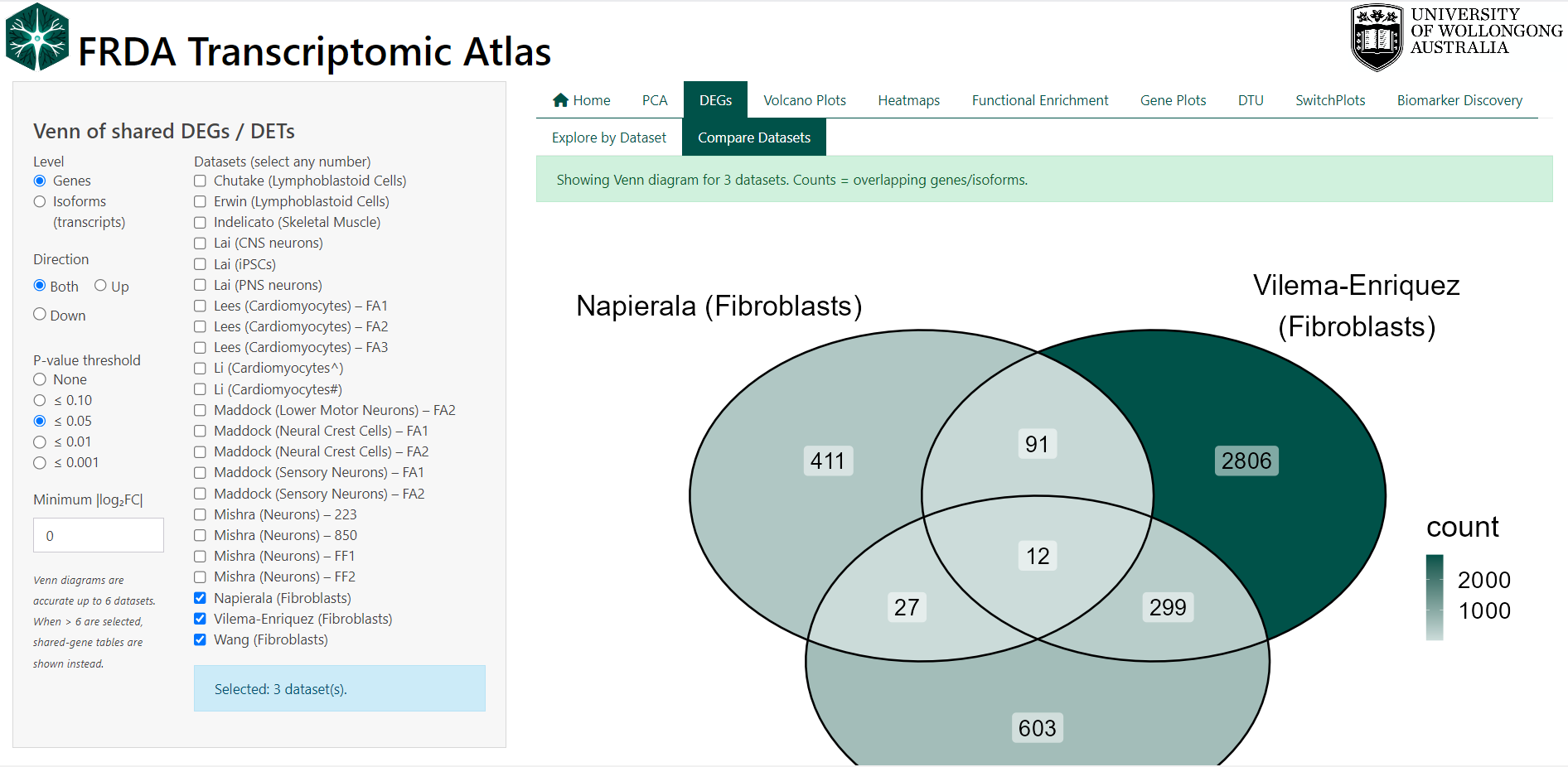Switch to Explore by Dataset subtab
This screenshot has height=767, width=1568.
(608, 137)
